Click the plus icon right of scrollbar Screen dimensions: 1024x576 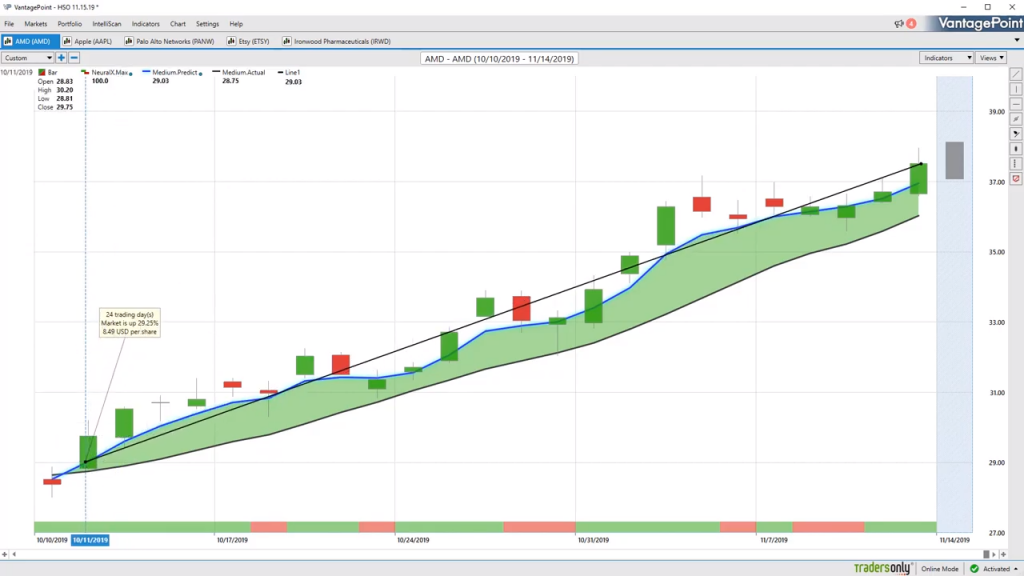pyautogui.click(x=1004, y=554)
